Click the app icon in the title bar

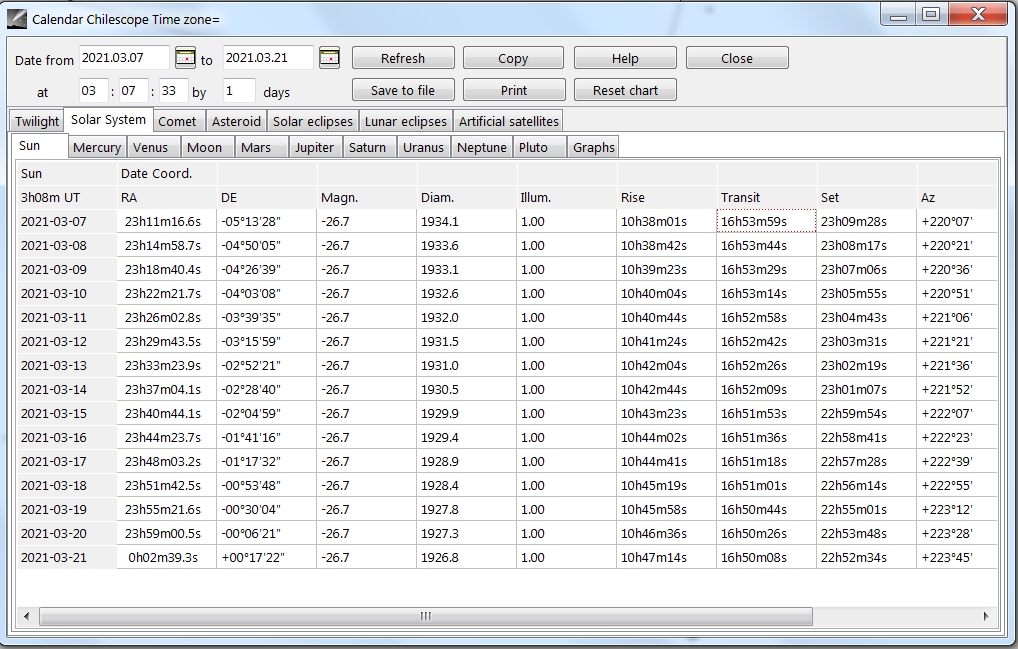pos(17,18)
